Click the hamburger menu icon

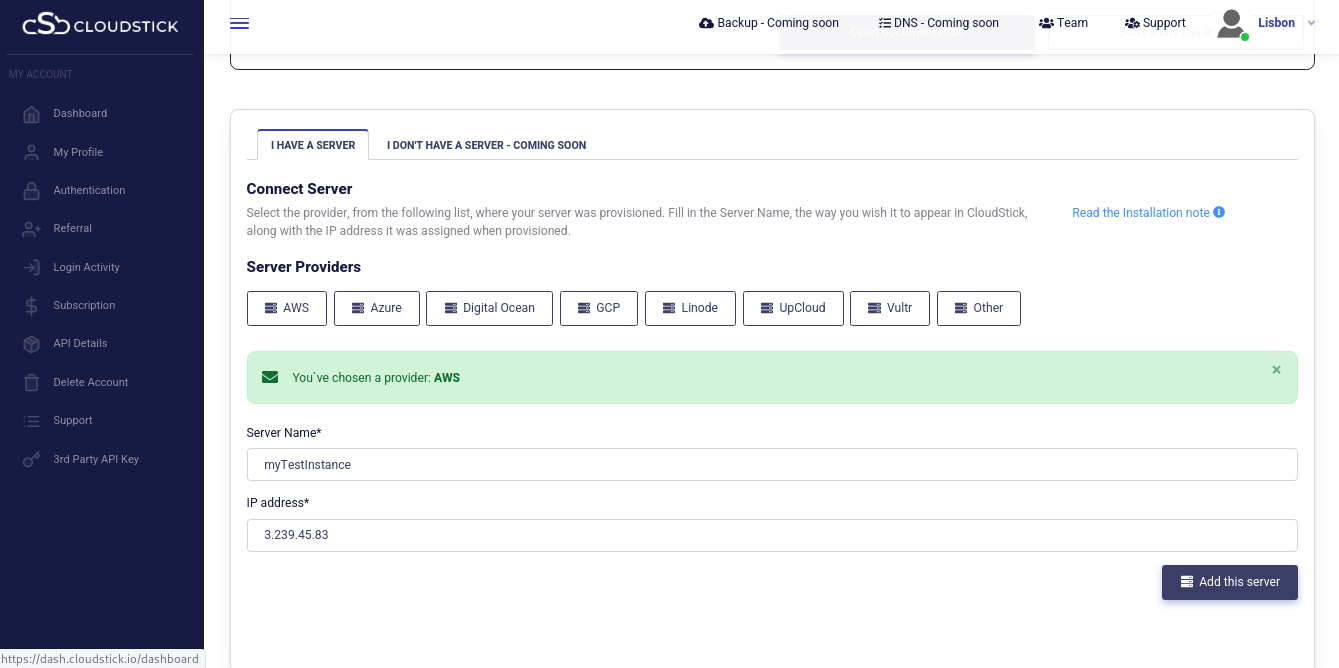coord(239,24)
